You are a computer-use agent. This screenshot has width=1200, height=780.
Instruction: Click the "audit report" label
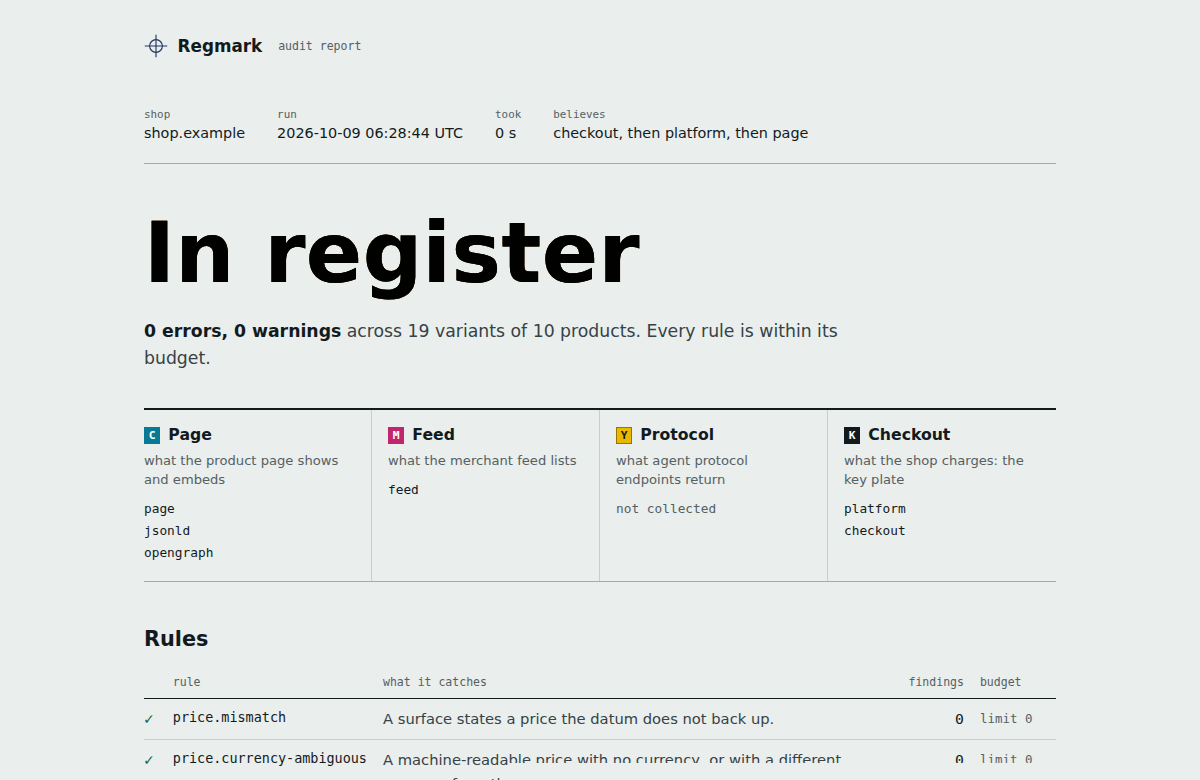coord(320,46)
